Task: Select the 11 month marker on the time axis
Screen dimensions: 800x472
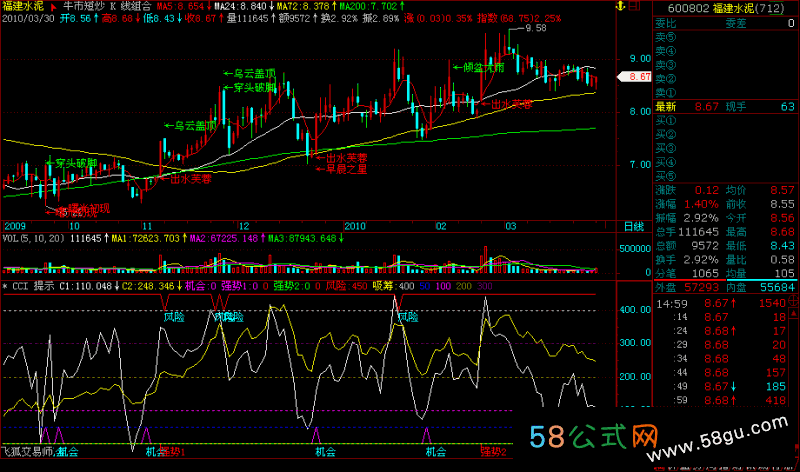Action: [x=147, y=227]
